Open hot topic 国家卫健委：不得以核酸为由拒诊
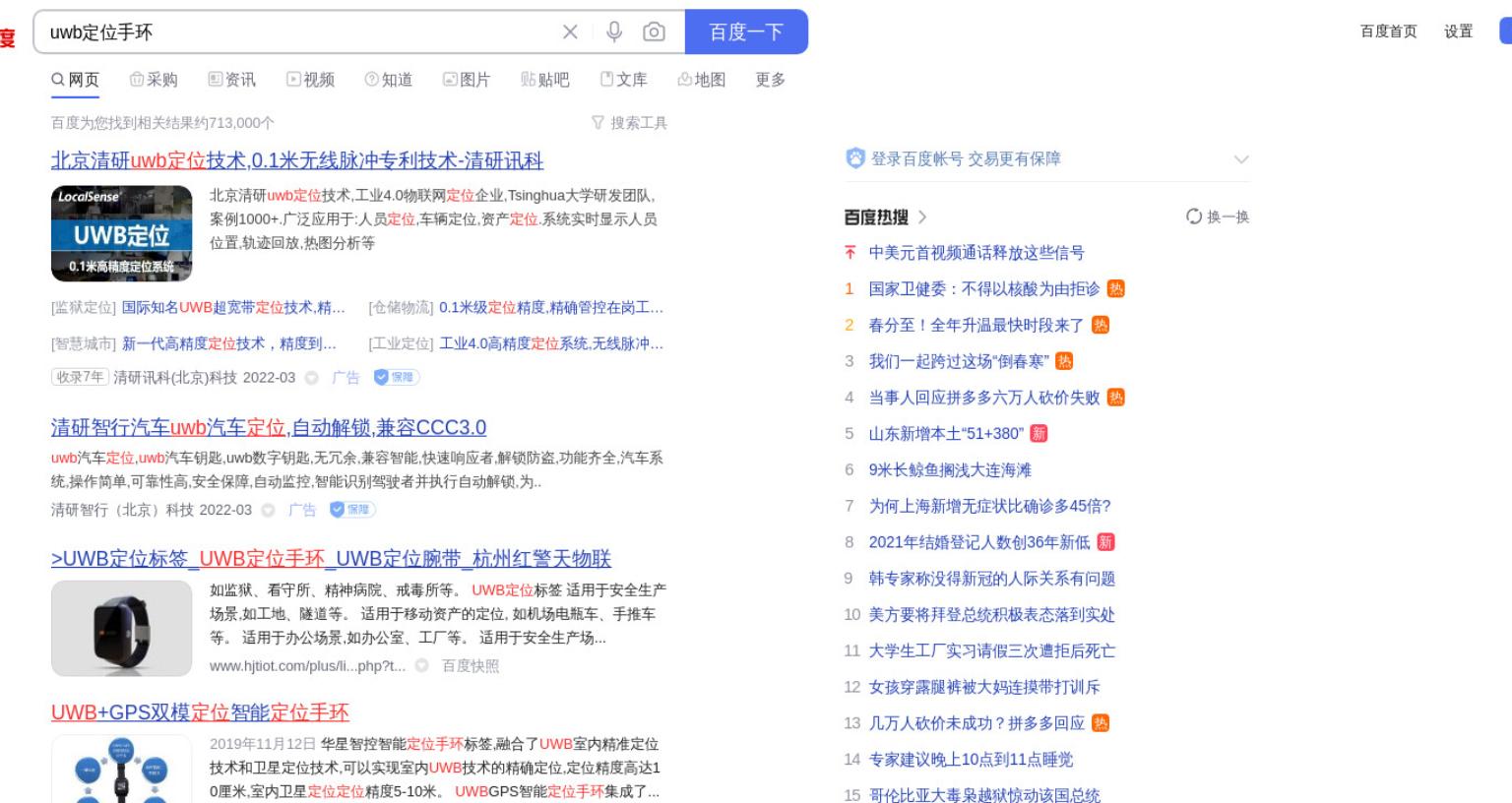The width and height of the screenshot is (1512, 803). coord(984,289)
